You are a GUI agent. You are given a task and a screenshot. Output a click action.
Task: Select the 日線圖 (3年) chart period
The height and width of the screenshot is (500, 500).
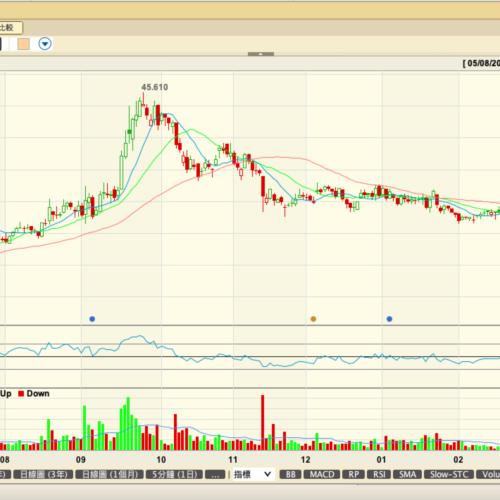(x=43, y=474)
